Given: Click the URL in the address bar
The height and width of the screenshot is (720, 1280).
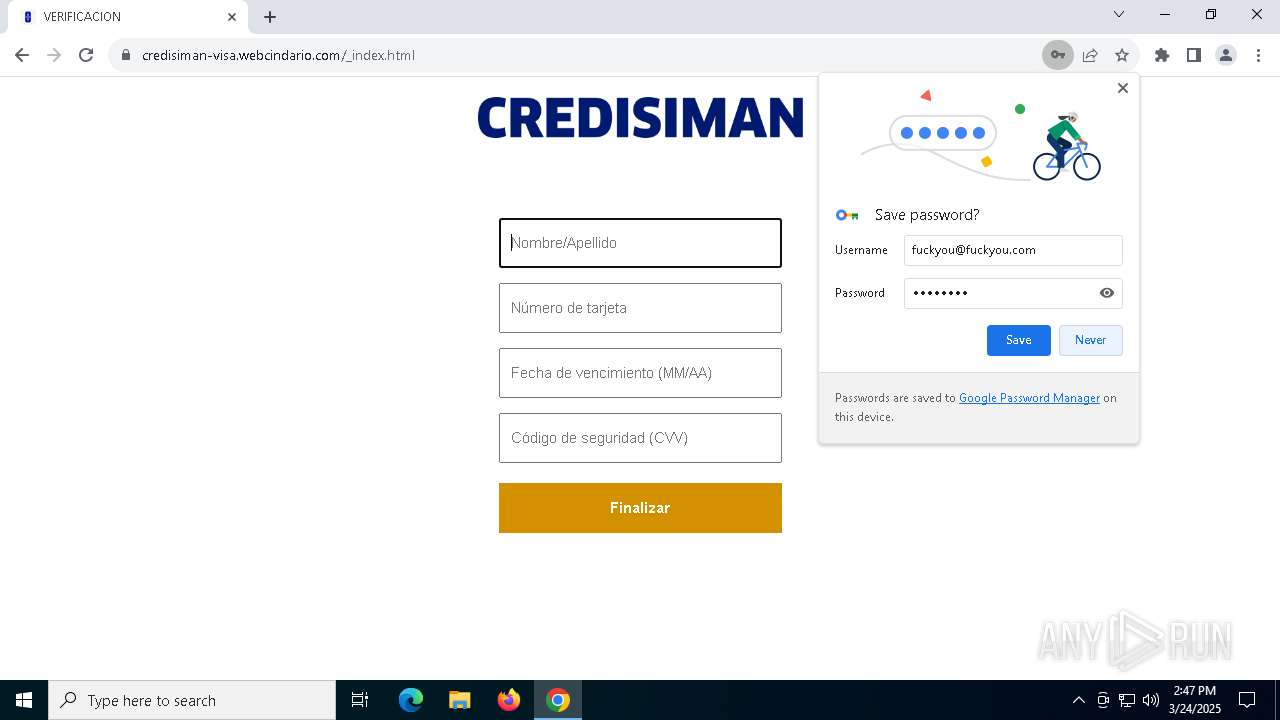Looking at the screenshot, I should 278,55.
